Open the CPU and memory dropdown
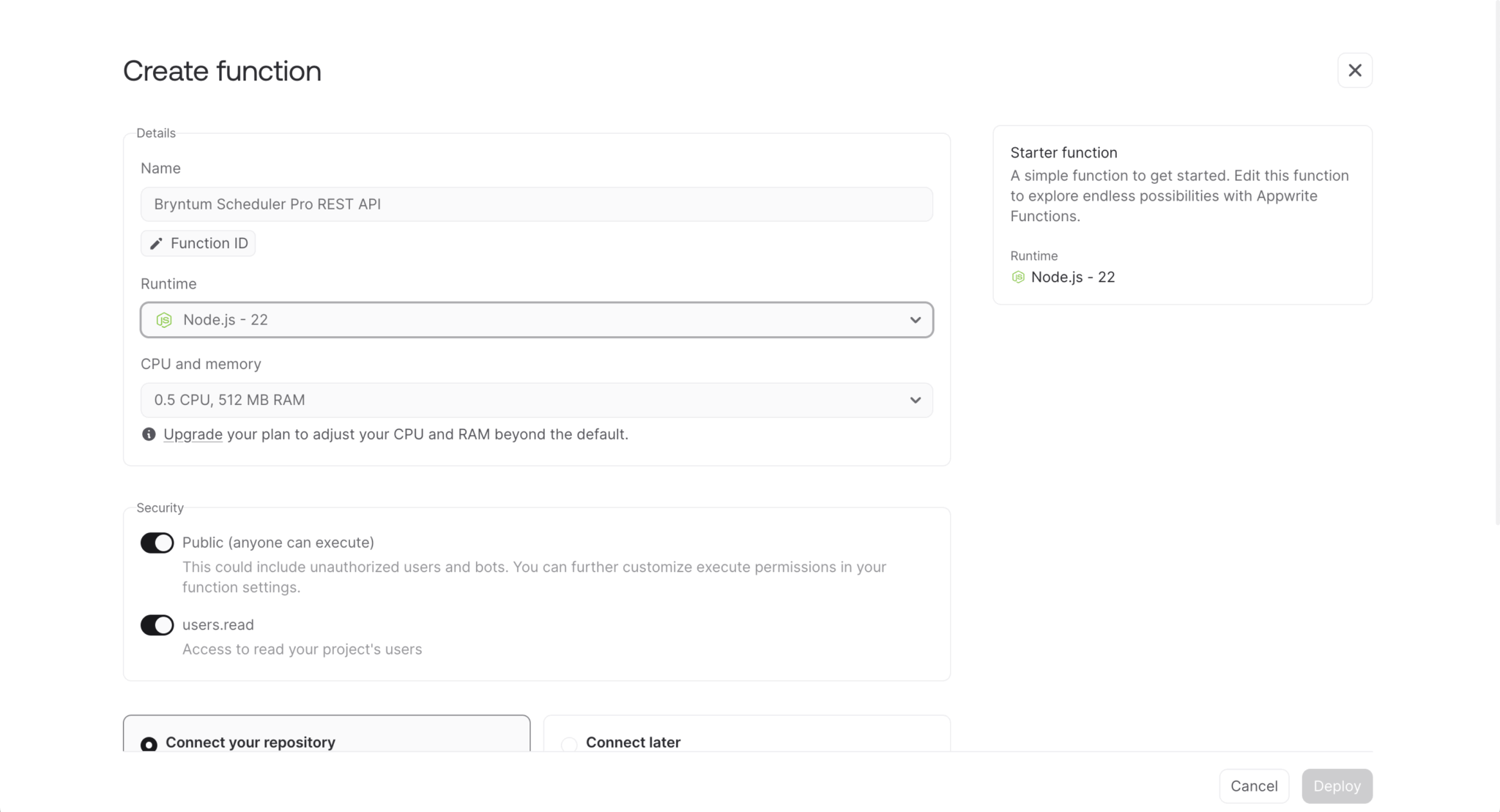The image size is (1500, 812). point(535,400)
